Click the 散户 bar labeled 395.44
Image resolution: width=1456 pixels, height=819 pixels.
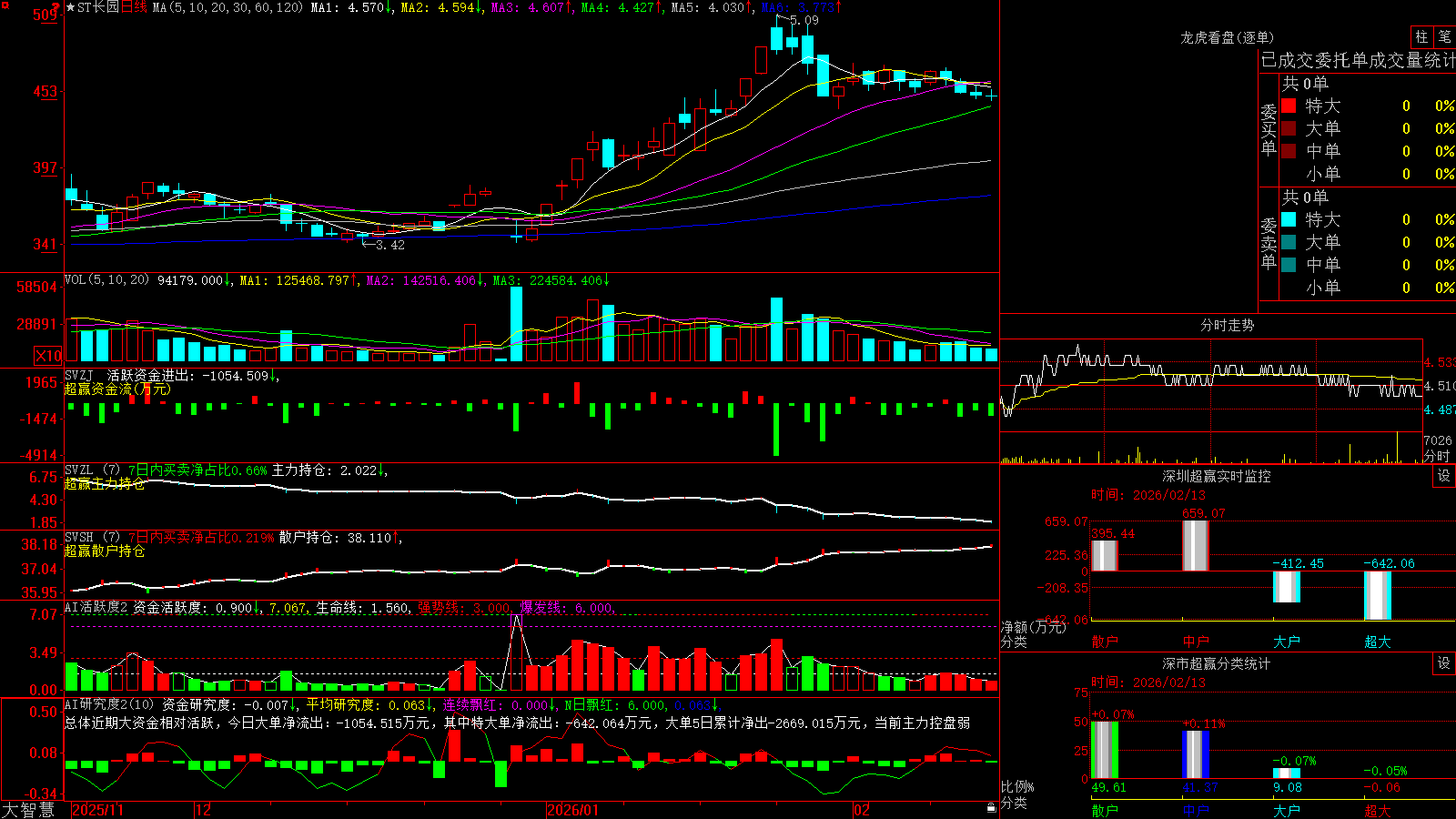click(1104, 556)
